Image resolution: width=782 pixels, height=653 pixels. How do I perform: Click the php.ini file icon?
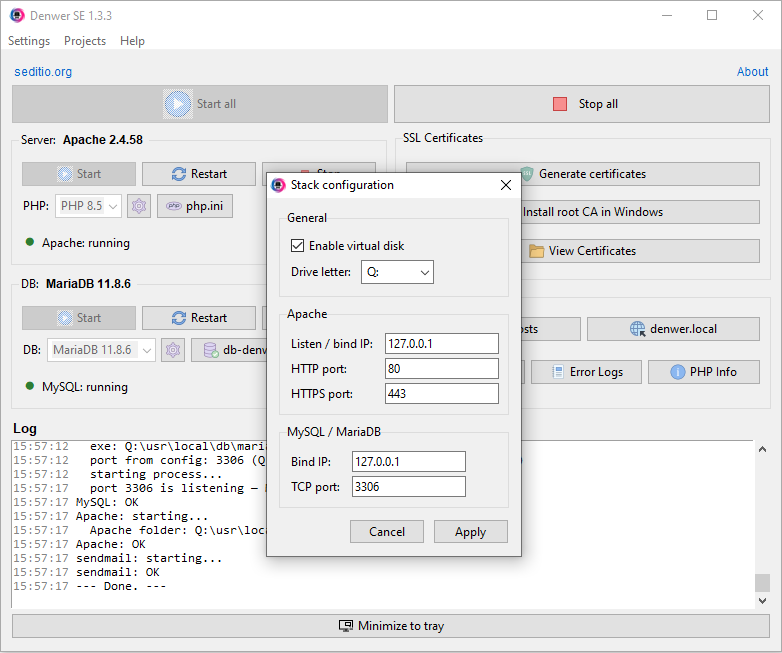(174, 206)
